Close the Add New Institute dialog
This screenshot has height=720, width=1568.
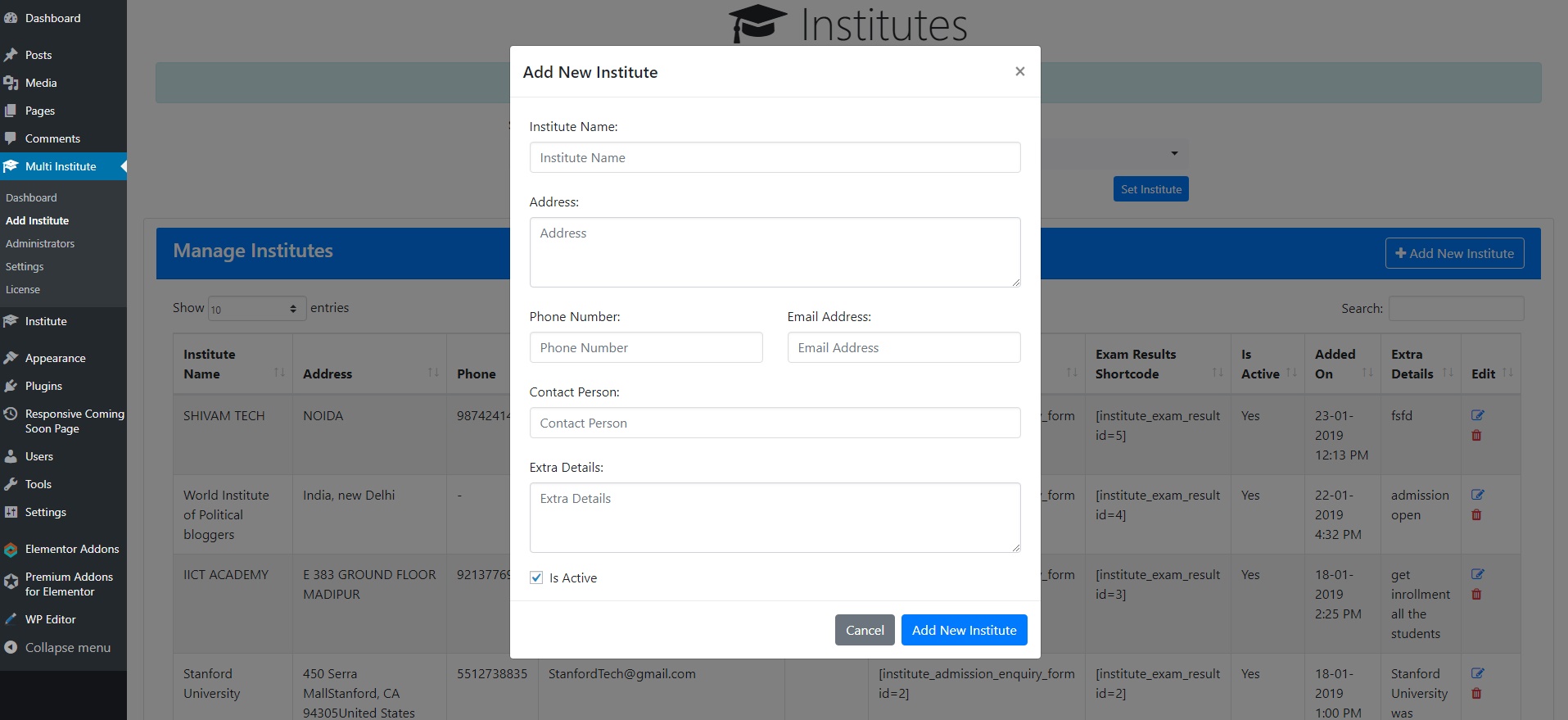click(x=1019, y=71)
